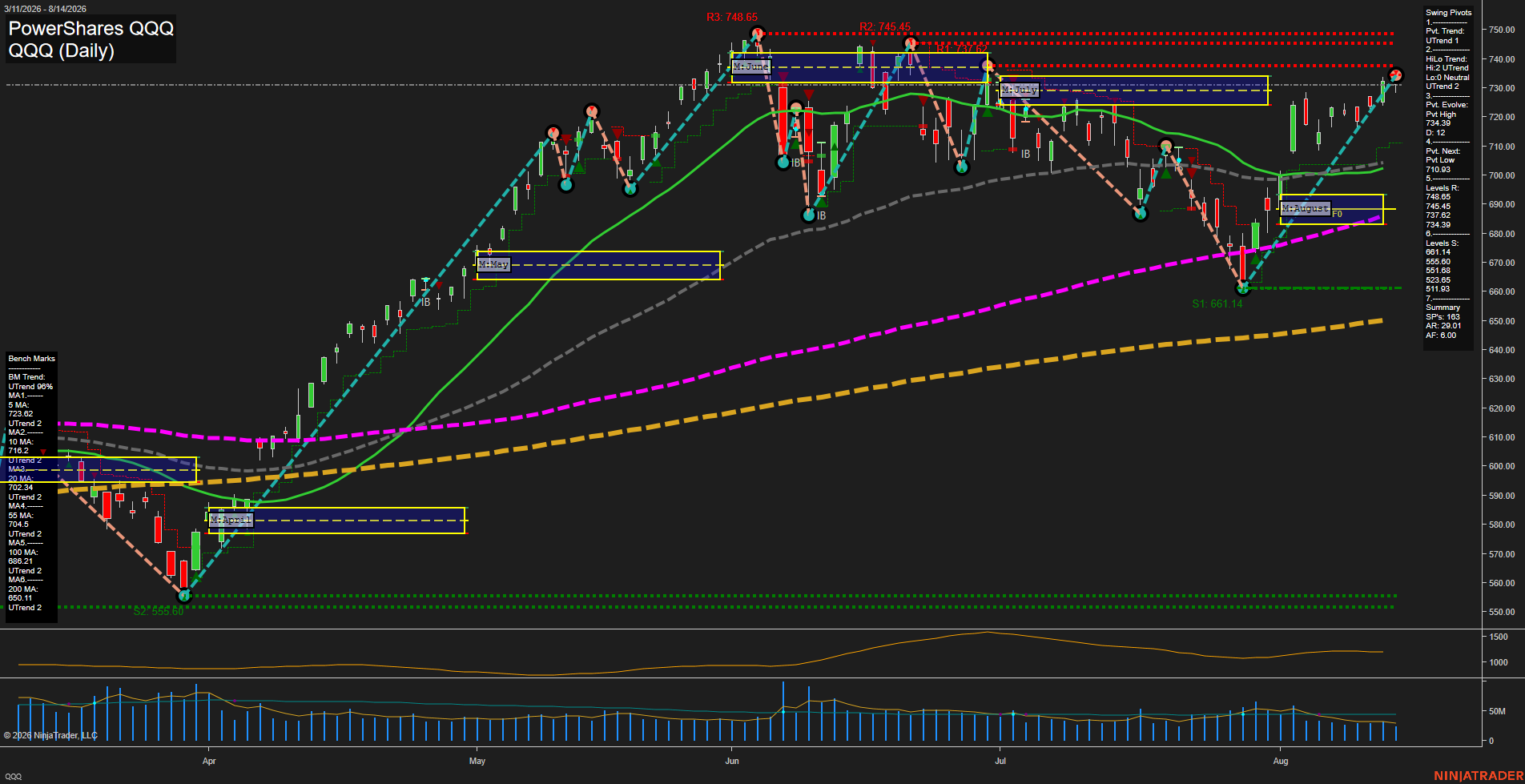Select the "HiLo Trend:" line
Screen dimensions: 1525x784
pos(1447,59)
